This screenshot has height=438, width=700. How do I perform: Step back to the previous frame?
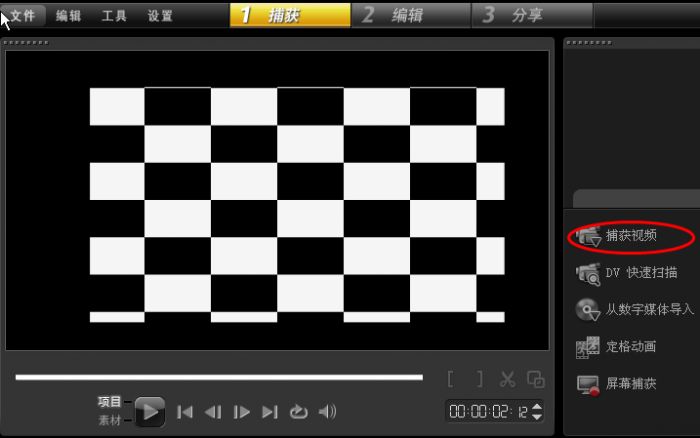[213, 411]
